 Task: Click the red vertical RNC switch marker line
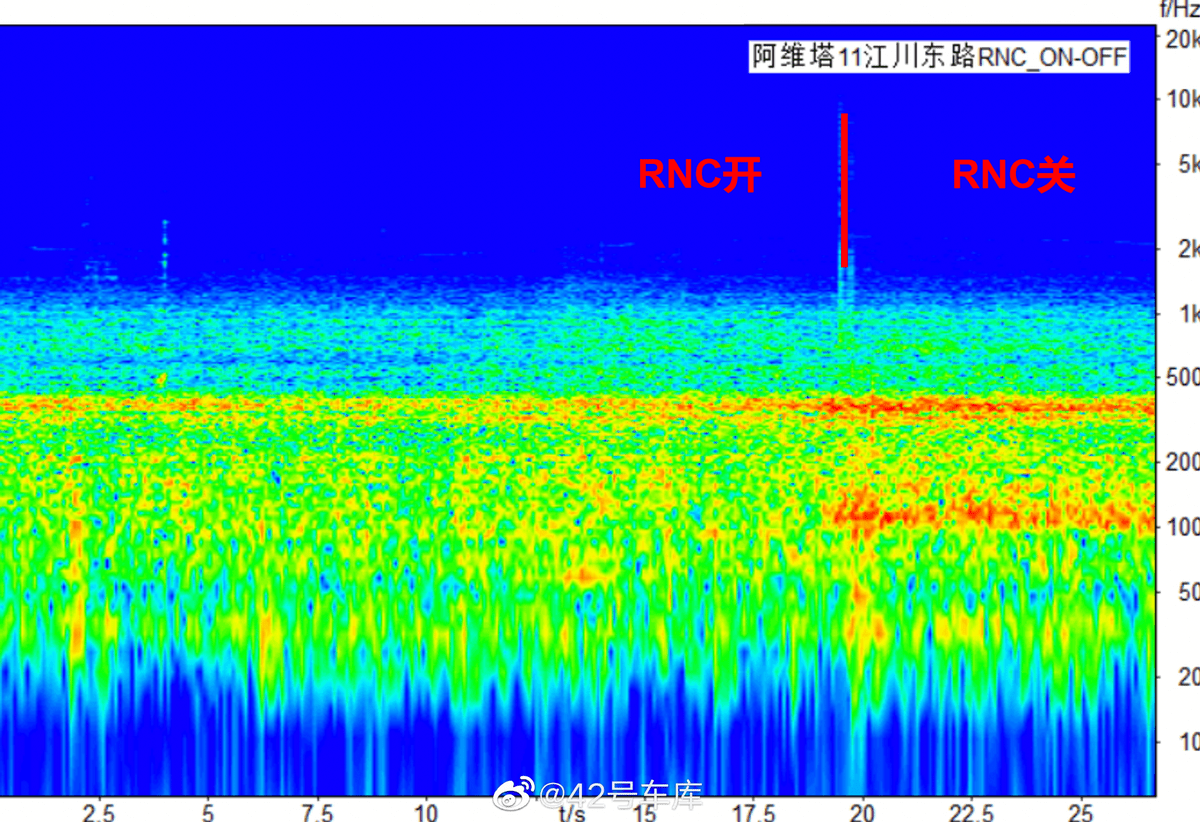click(x=844, y=190)
